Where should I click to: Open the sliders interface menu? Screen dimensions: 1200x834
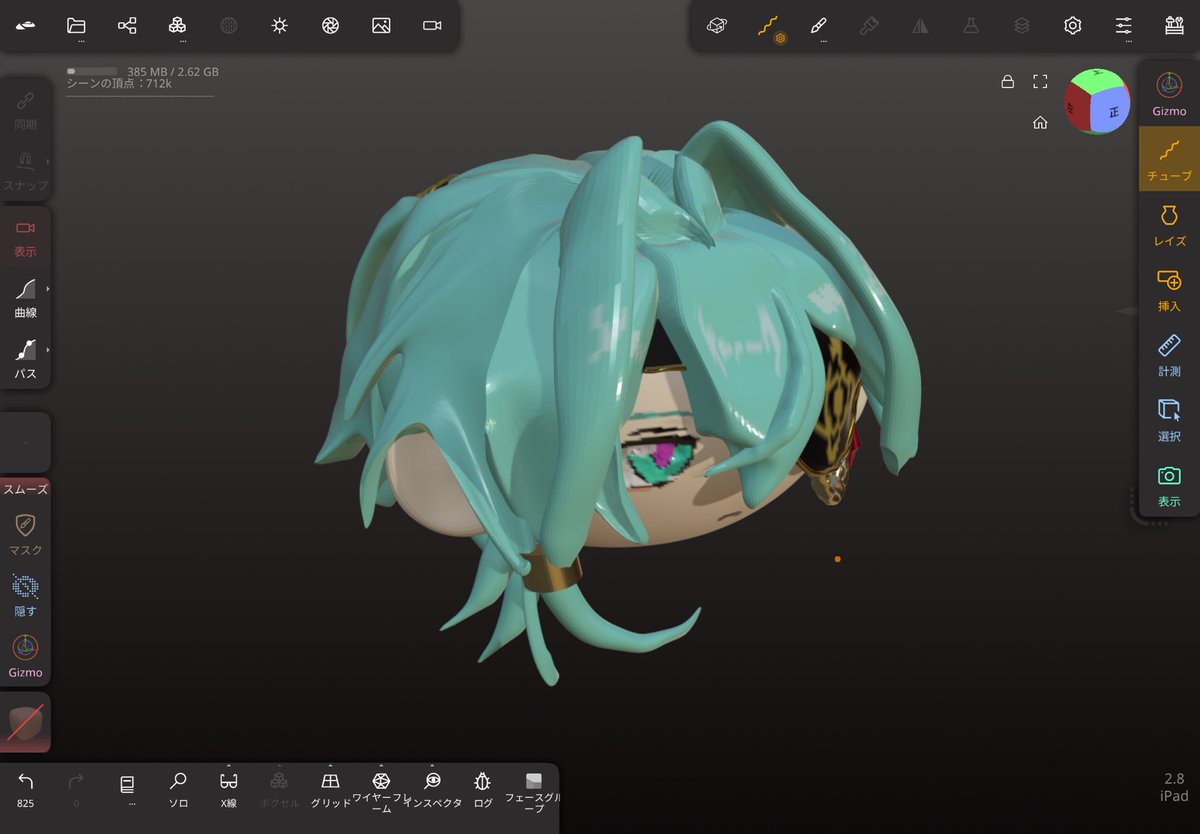point(1124,25)
